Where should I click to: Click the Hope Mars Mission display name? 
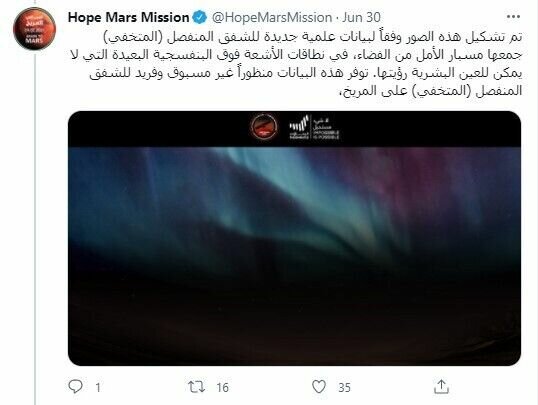click(x=128, y=17)
